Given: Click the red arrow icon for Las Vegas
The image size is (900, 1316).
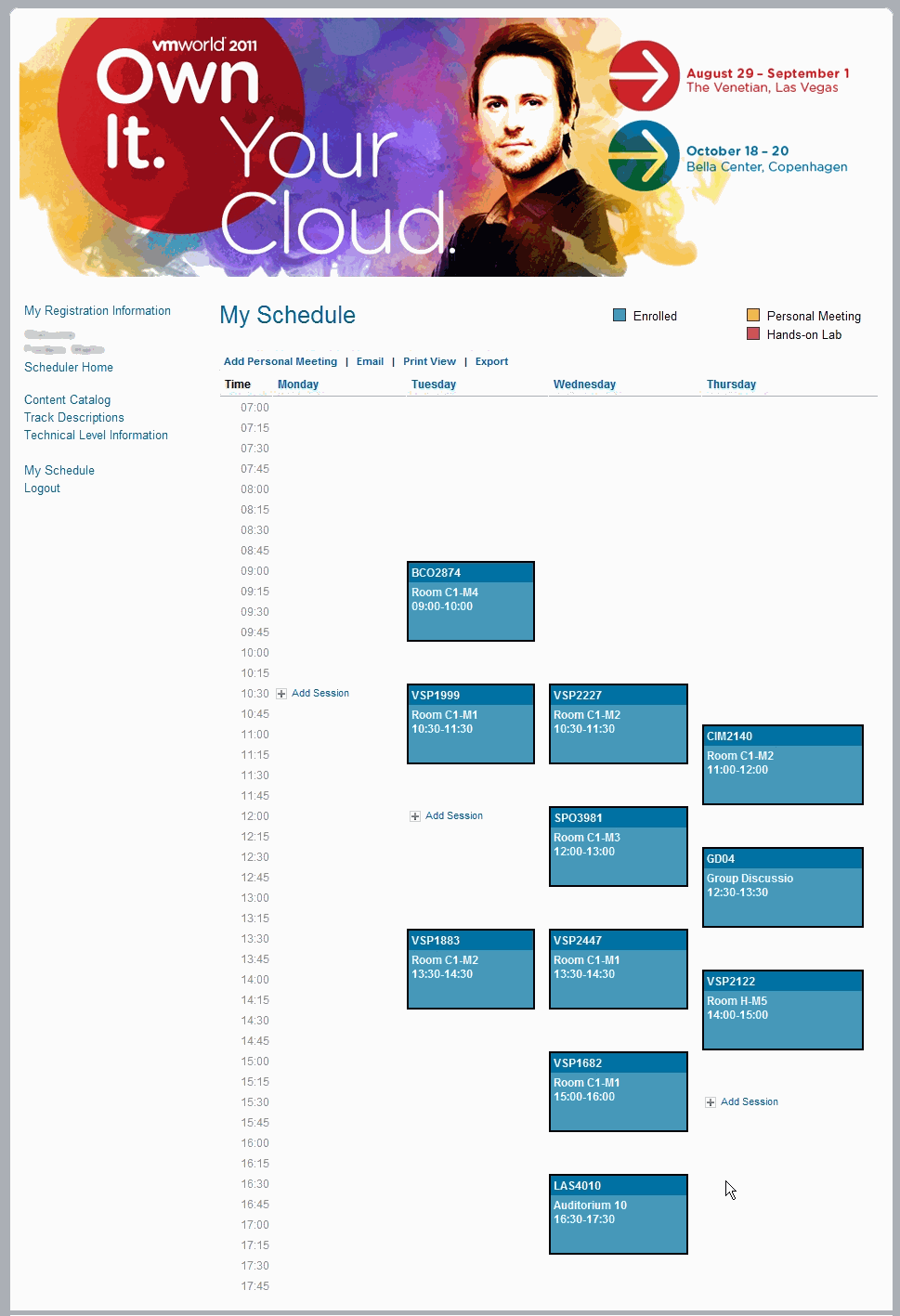Looking at the screenshot, I should pyautogui.click(x=645, y=76).
